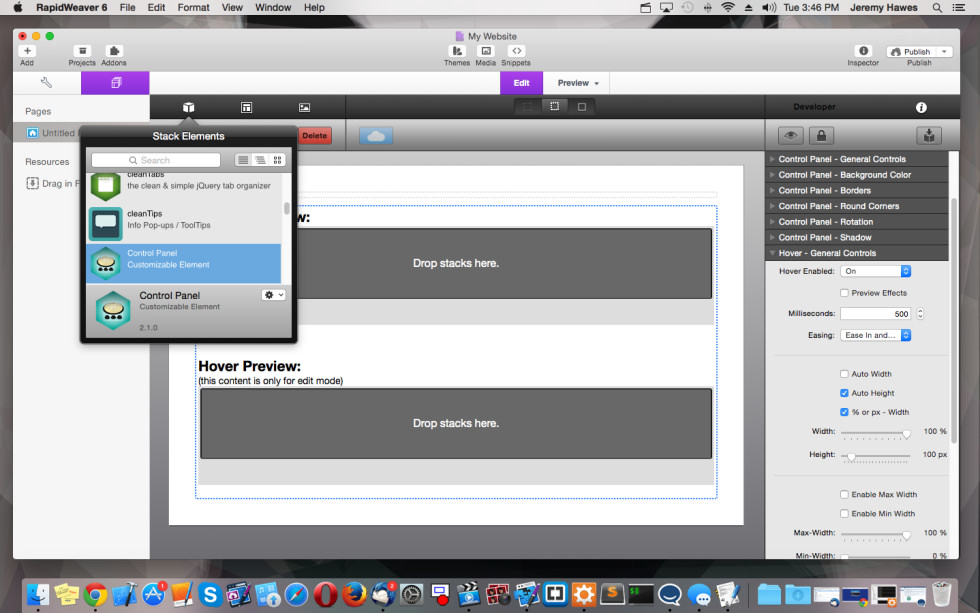Click the wrench settings tab icon
This screenshot has height=613, width=980.
(x=46, y=82)
